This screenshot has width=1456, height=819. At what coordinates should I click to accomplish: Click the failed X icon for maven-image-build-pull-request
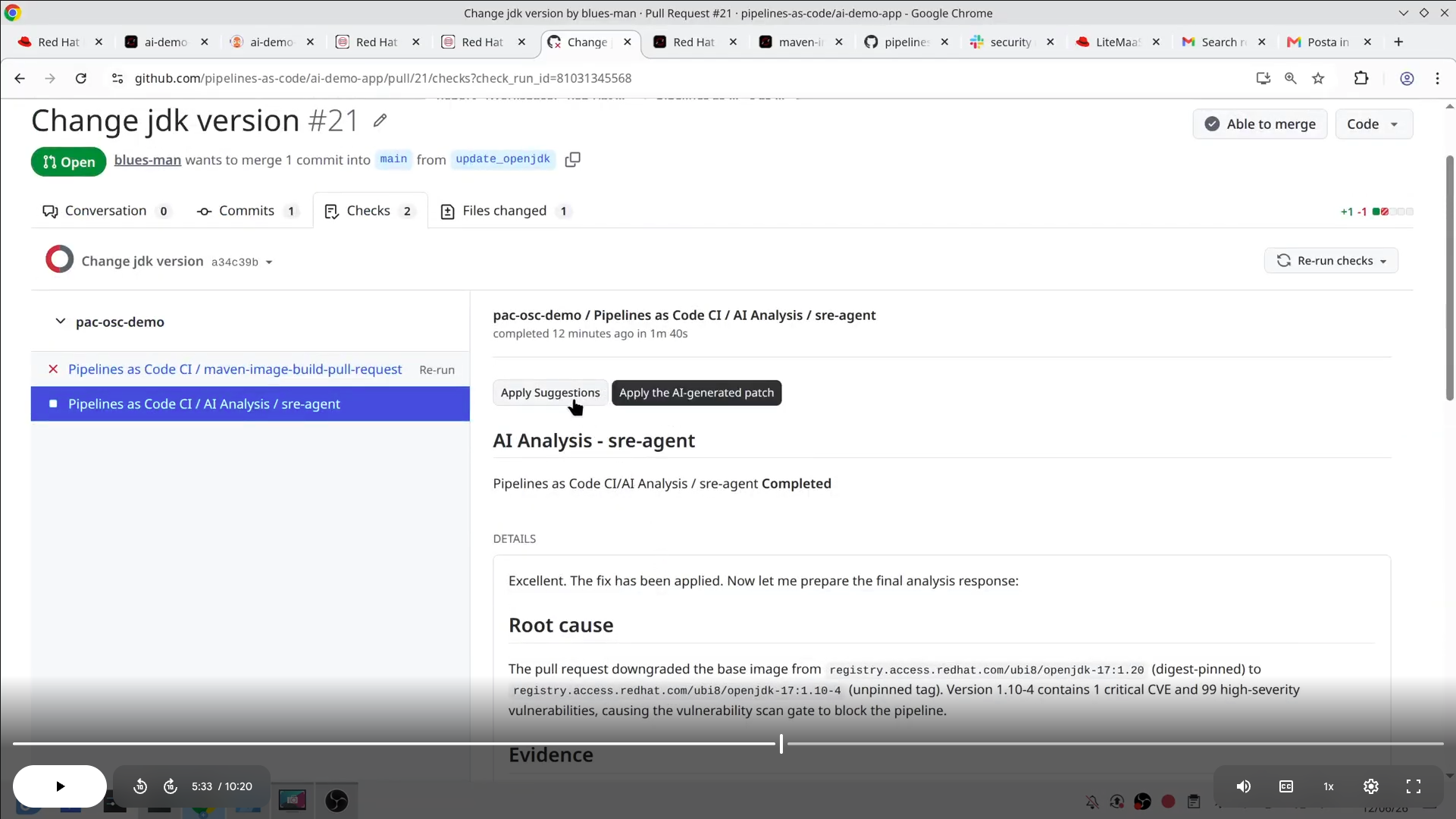[x=53, y=369]
